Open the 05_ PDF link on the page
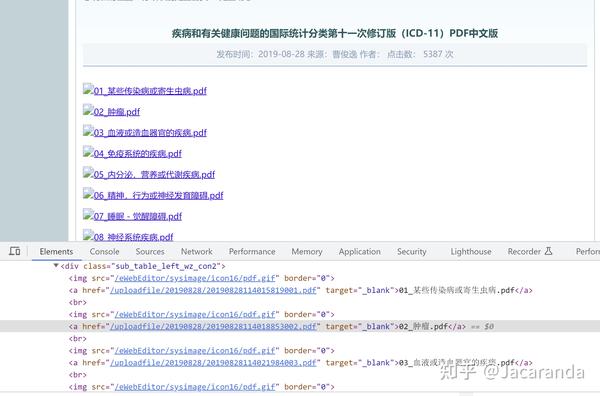 coord(154,174)
